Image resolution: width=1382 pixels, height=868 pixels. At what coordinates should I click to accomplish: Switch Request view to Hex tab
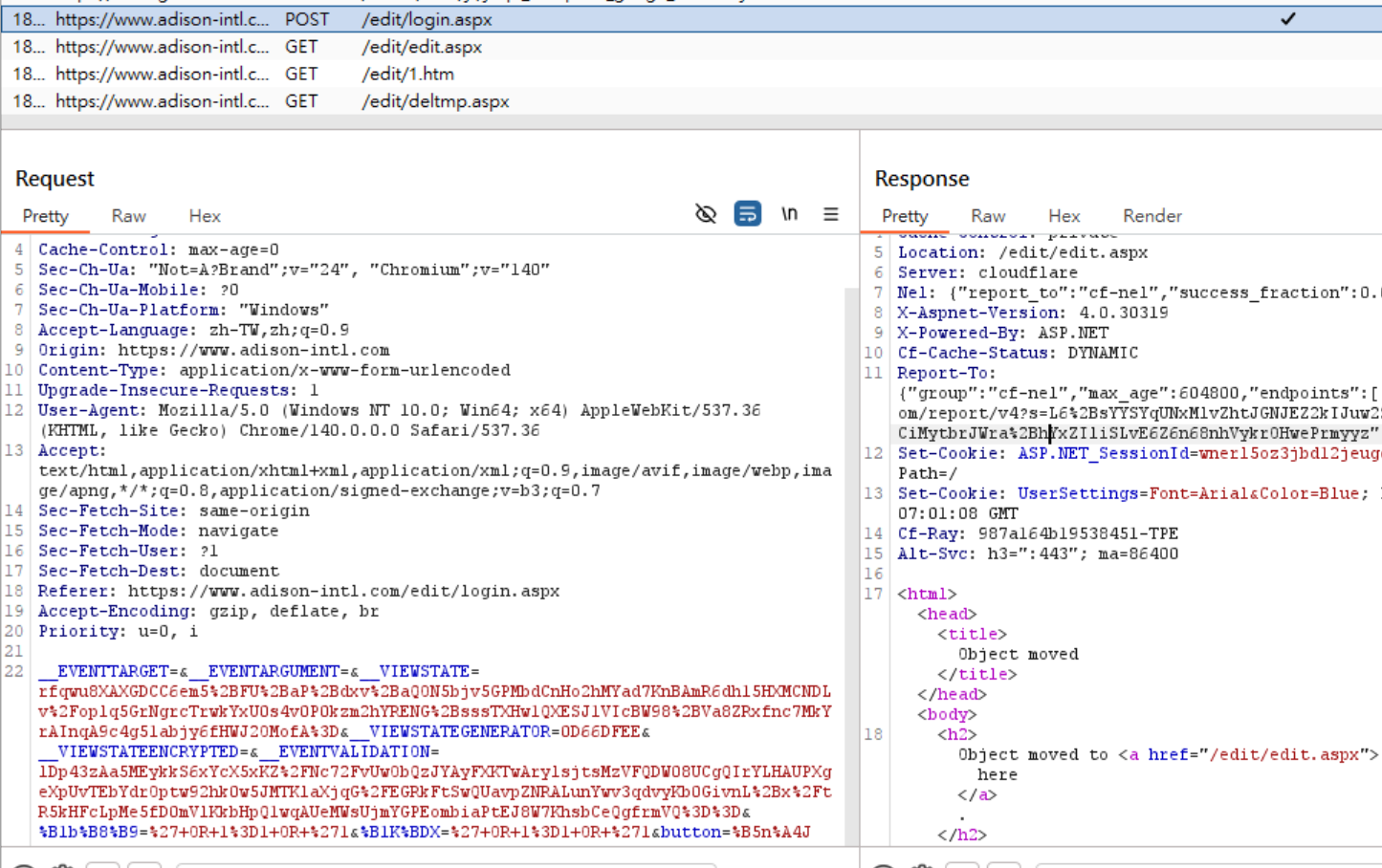click(x=205, y=216)
